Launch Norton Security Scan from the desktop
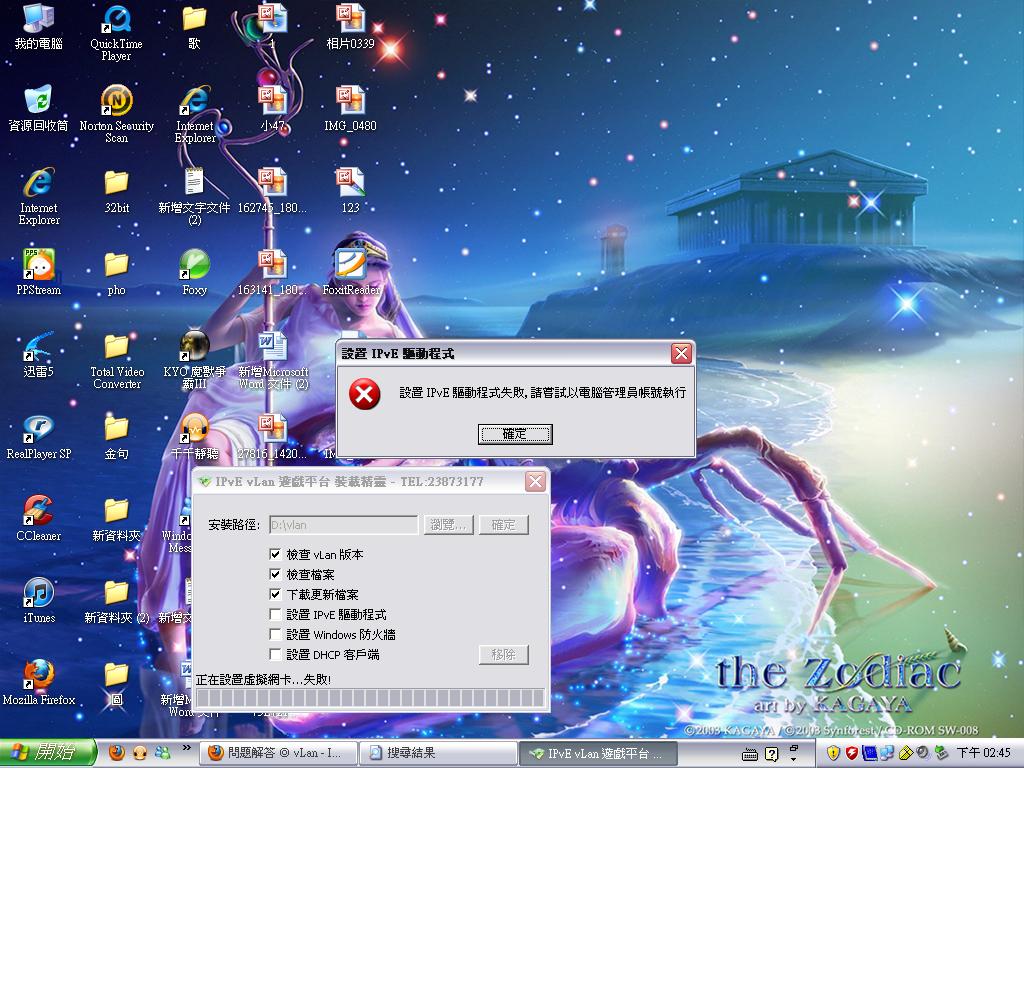1024x999 pixels. 116,114
